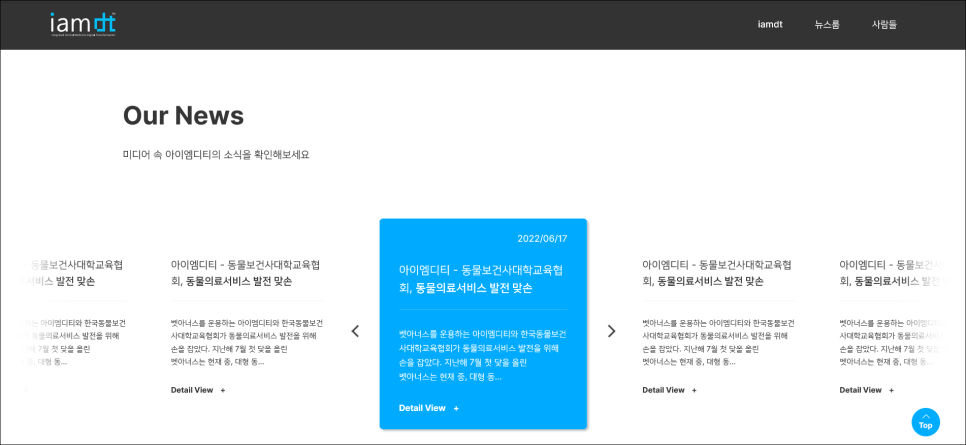The image size is (966, 445).
Task: Select the blue card's excerpt starting 벳아너스를
Action: [483, 355]
